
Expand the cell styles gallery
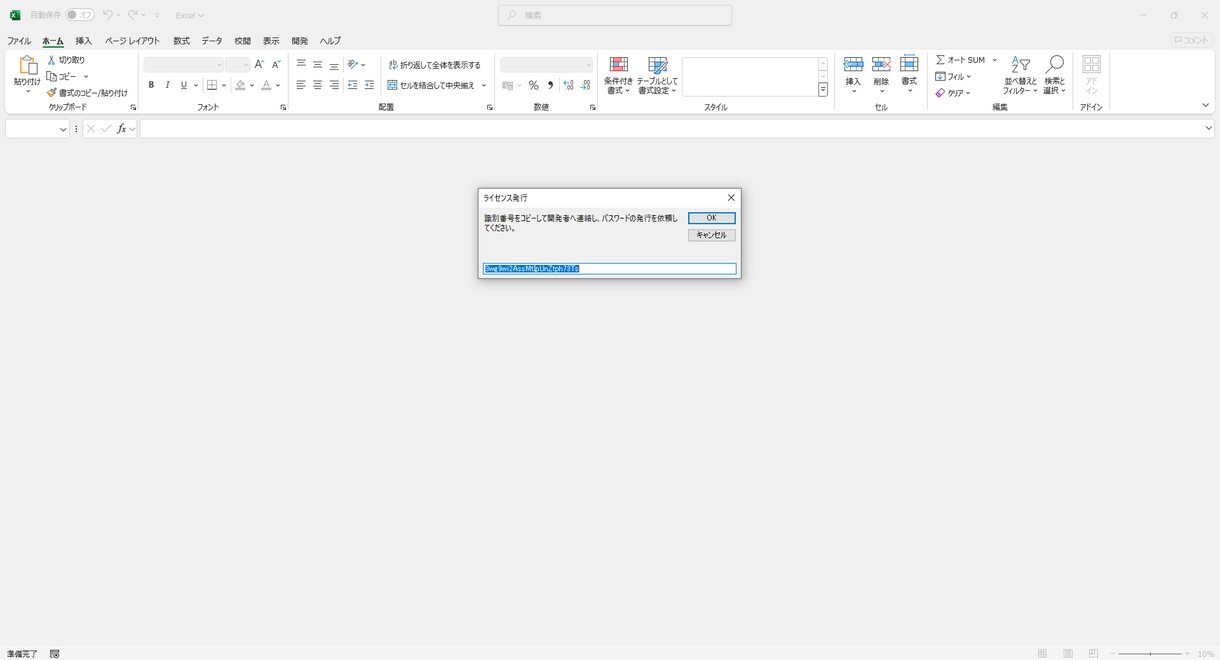click(823, 90)
